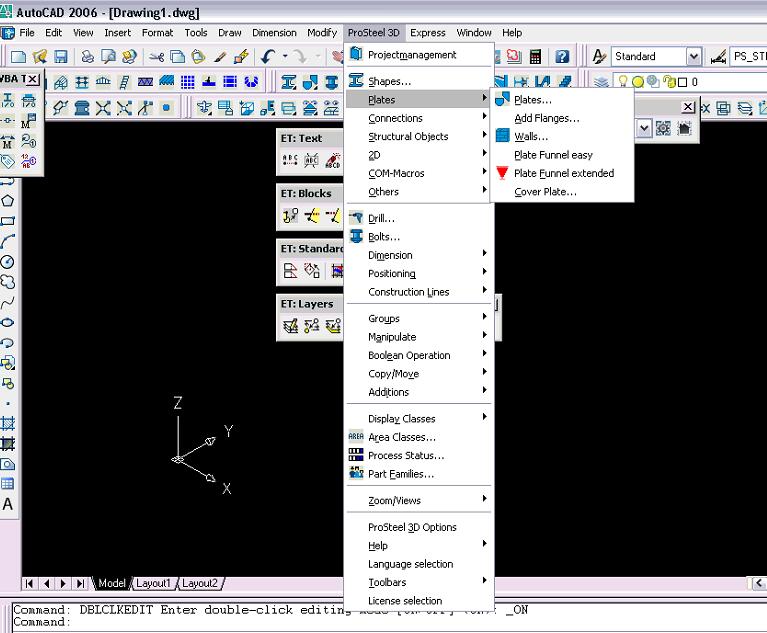Click the Undo arrow icon

[x=268, y=57]
